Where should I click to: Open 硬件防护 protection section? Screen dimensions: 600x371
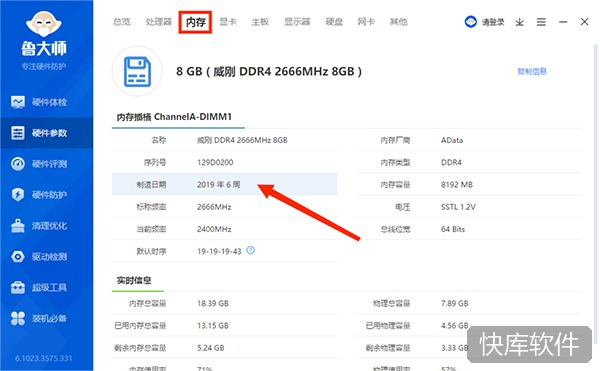46,195
